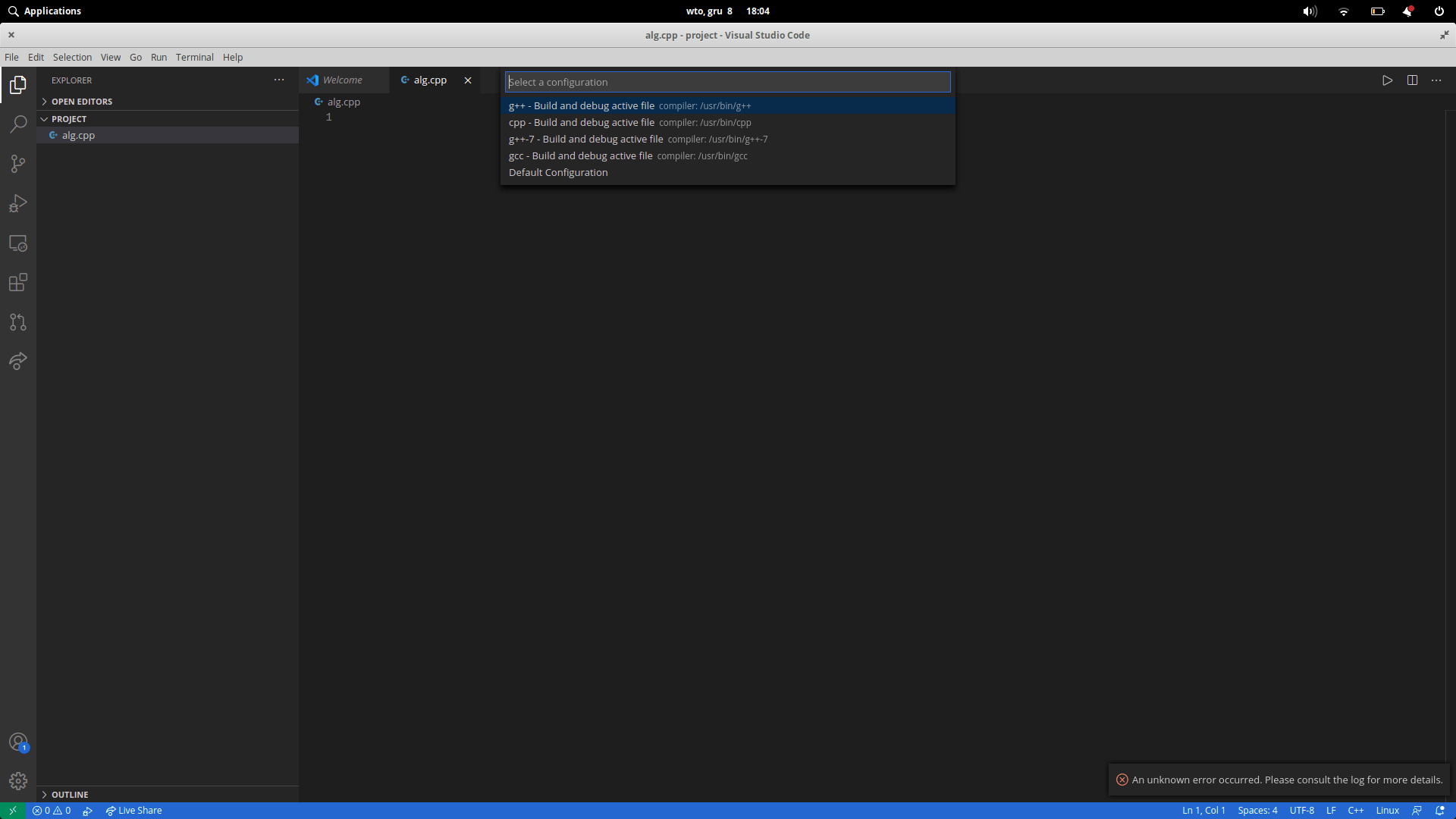This screenshot has width=1456, height=819.
Task: Open the File menu
Action: click(11, 58)
